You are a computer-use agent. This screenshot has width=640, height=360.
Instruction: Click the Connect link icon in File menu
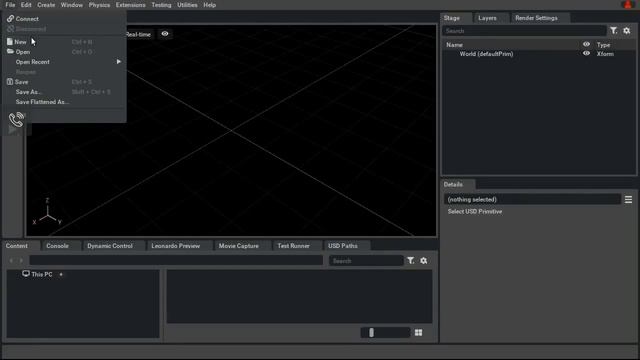pos(11,18)
